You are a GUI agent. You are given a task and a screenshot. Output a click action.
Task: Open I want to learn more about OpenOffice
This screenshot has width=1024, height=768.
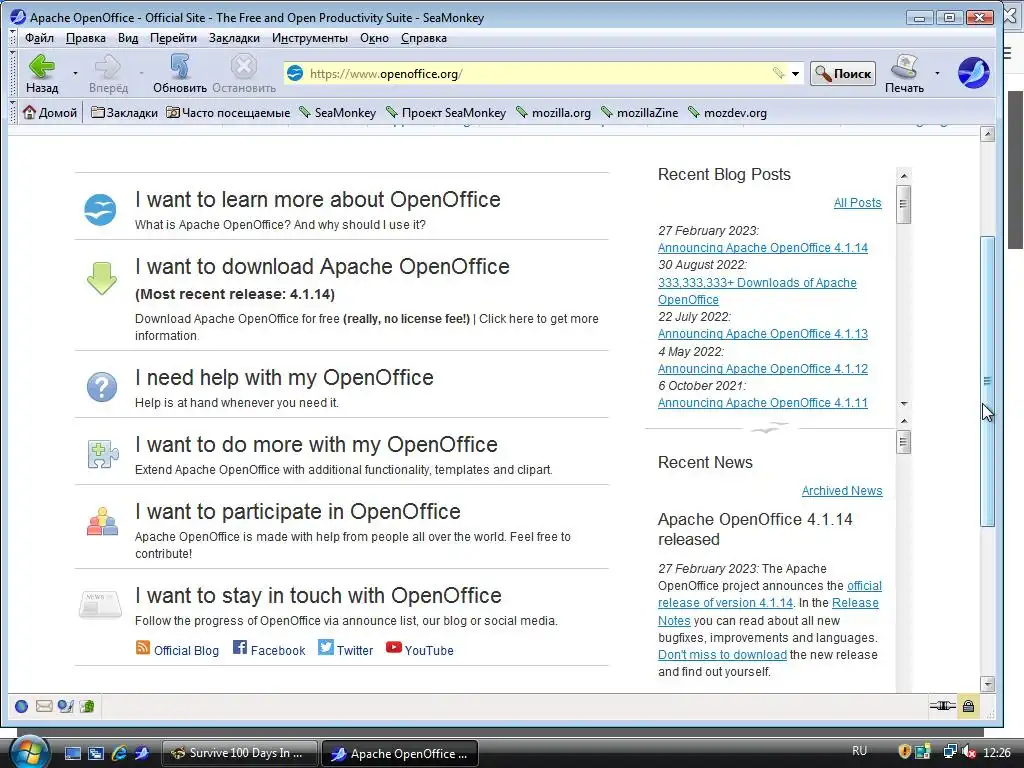[x=317, y=199]
